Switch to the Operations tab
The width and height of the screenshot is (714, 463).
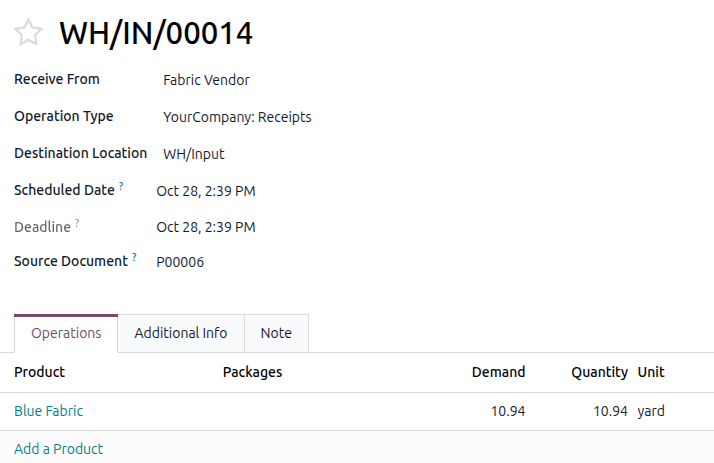[66, 333]
